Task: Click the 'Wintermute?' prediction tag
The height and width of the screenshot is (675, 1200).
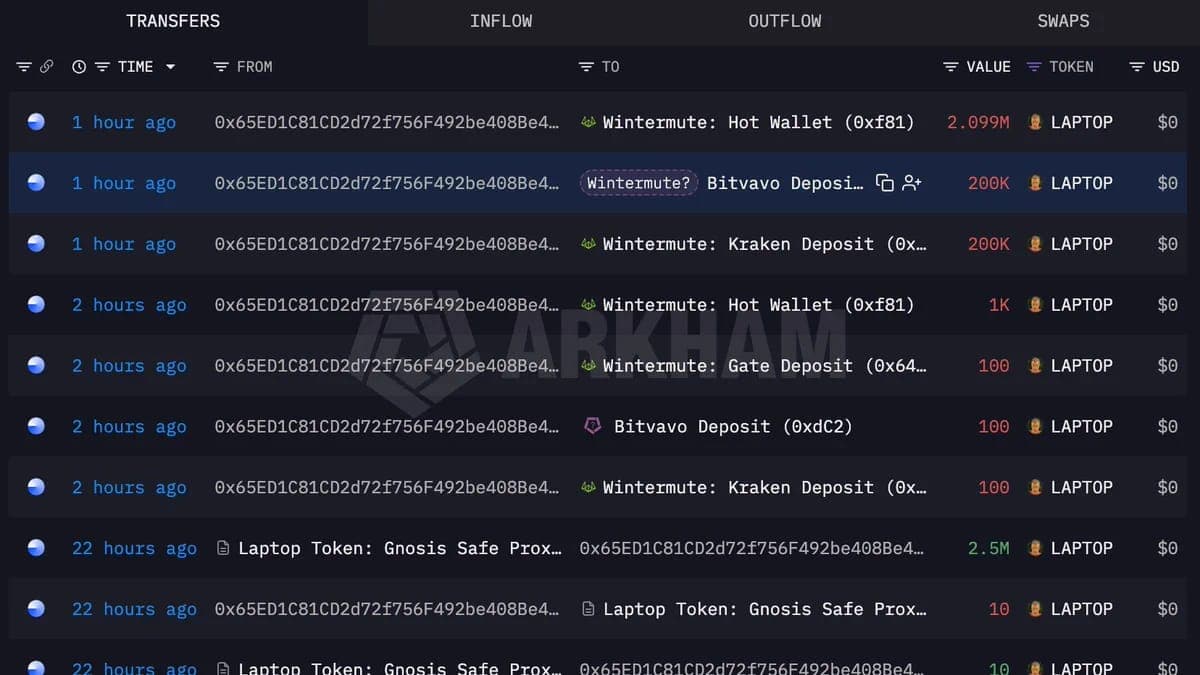Action: tap(639, 183)
